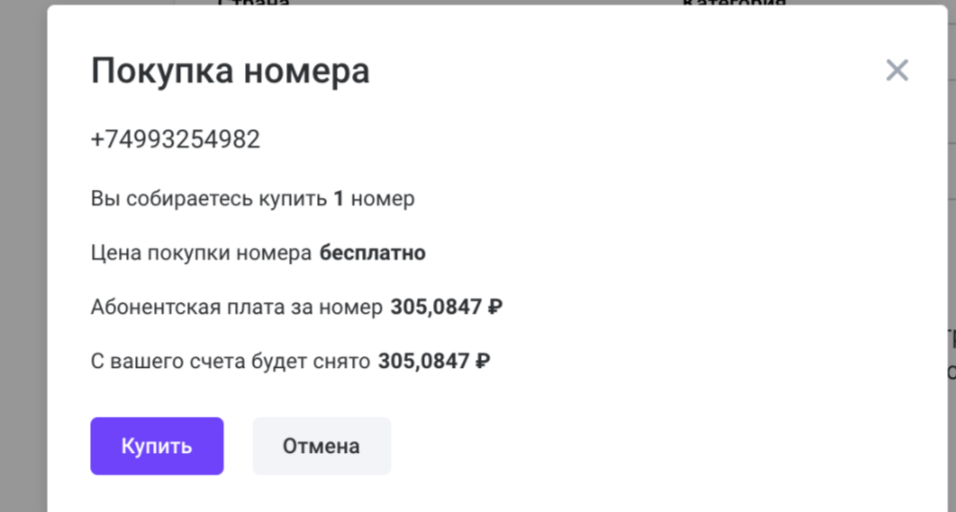The image size is (956, 512).
Task: Cancel the purchase via Отмена
Action: point(321,446)
